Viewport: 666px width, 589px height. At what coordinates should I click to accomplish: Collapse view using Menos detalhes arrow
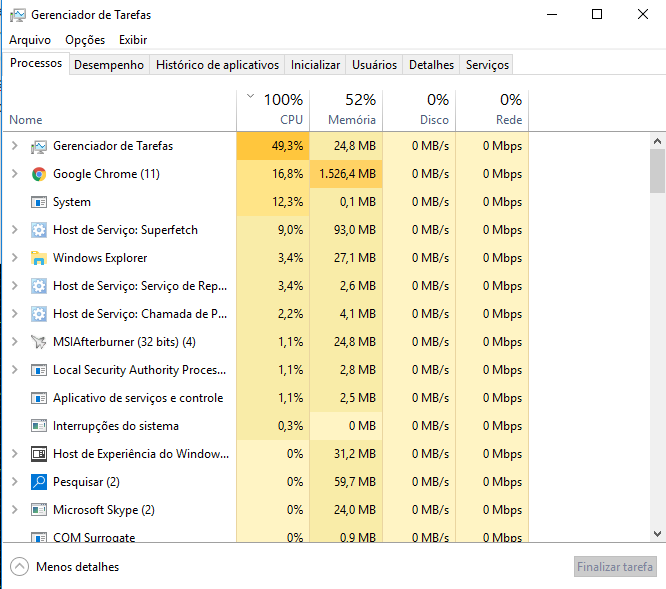(x=20, y=567)
